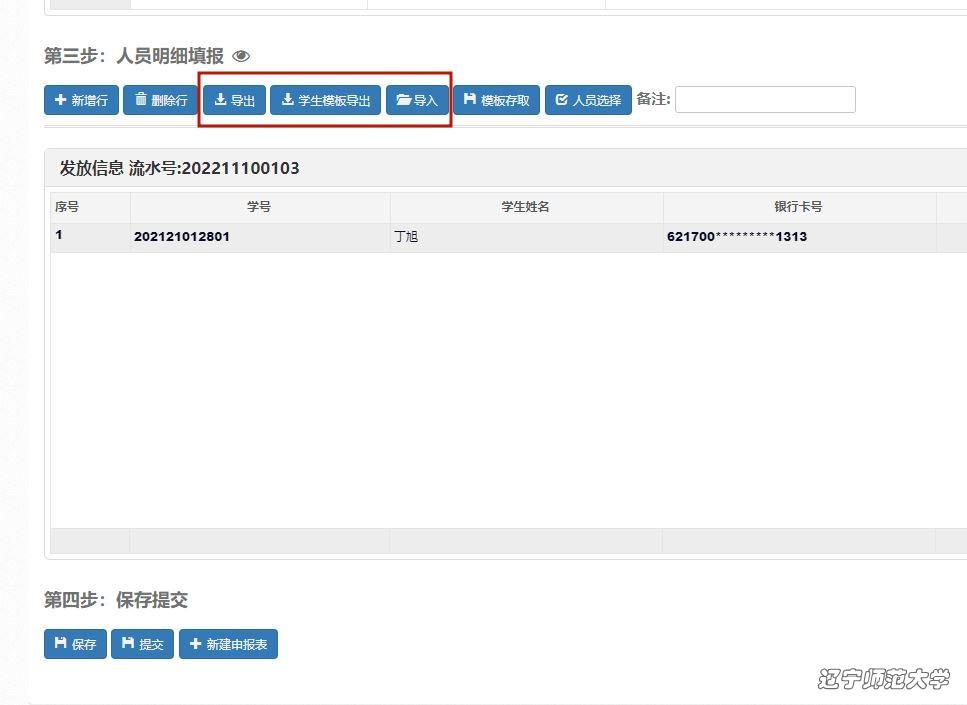Click the 导出 download button

coord(235,100)
